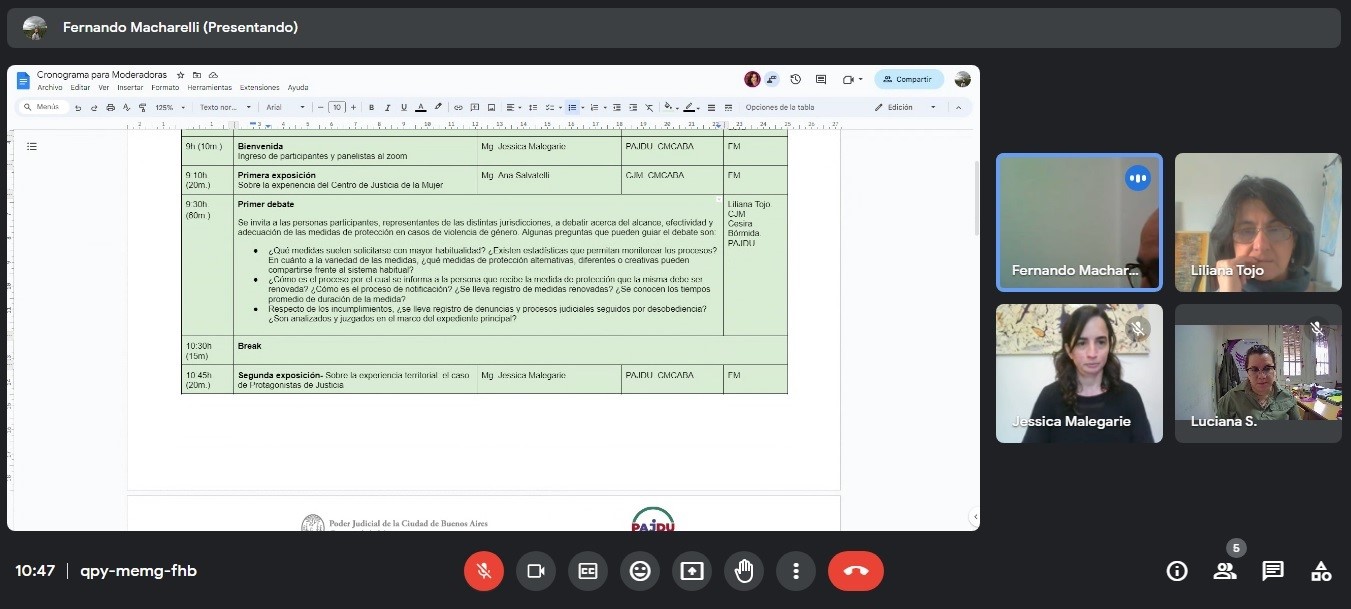
Task: Open more options three-dot menu
Action: coord(796,571)
